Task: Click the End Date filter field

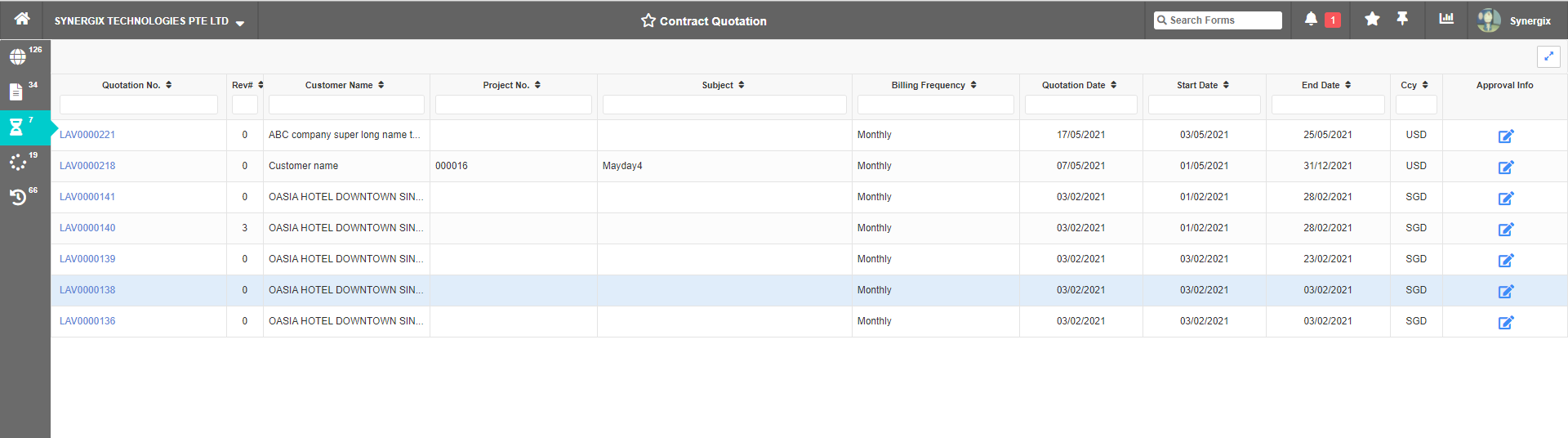Action: tap(1328, 105)
